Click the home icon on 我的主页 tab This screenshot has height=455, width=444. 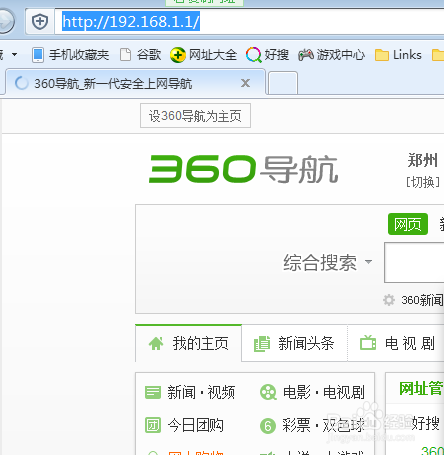pos(156,343)
